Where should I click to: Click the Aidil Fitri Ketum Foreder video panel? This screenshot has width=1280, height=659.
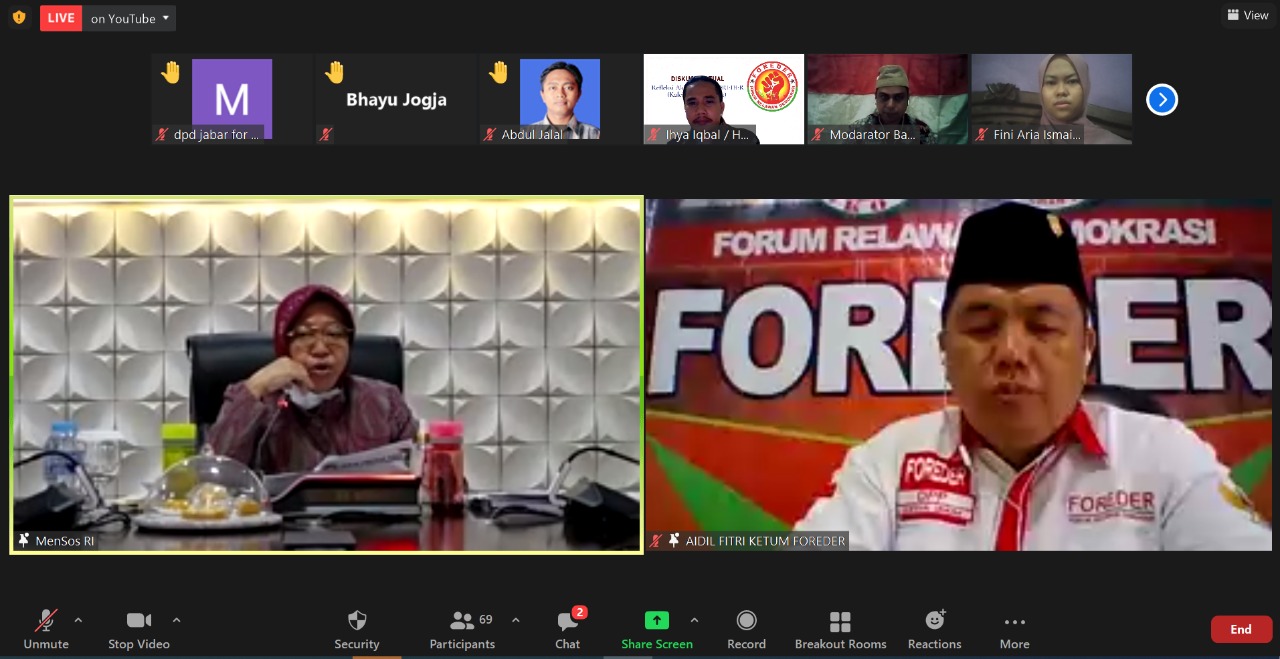959,374
